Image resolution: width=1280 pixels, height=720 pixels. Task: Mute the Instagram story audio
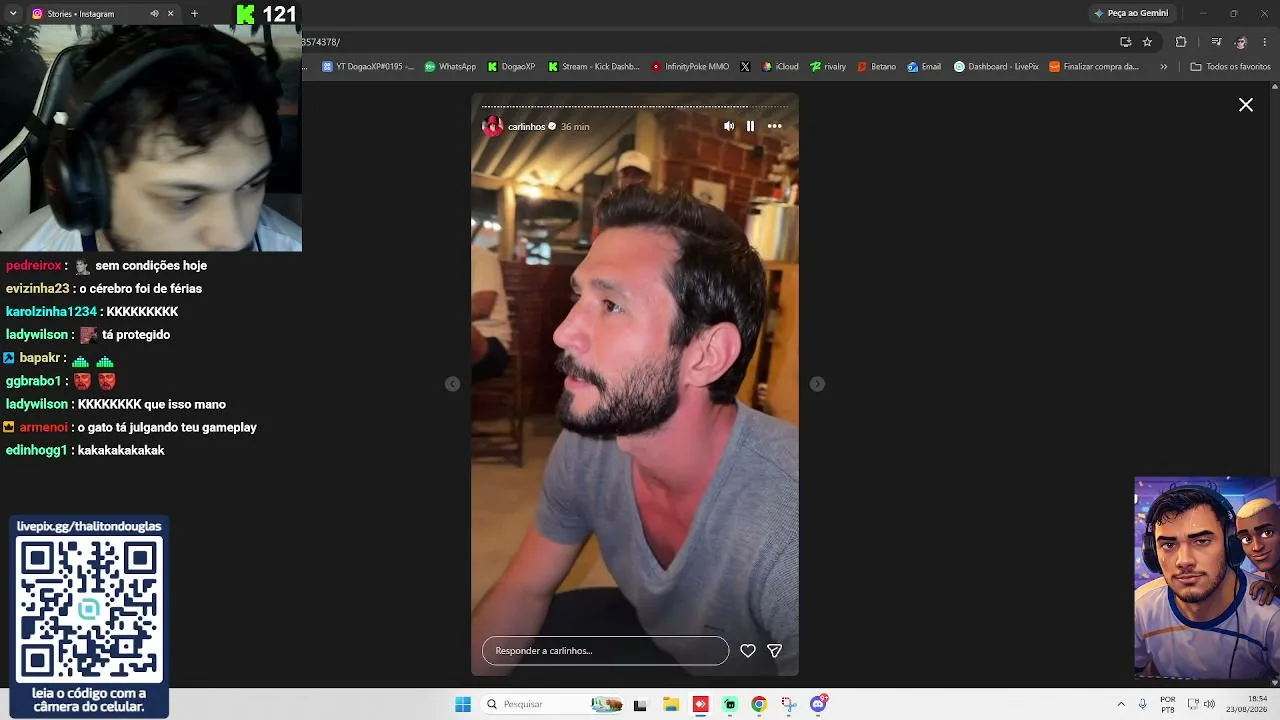[729, 126]
